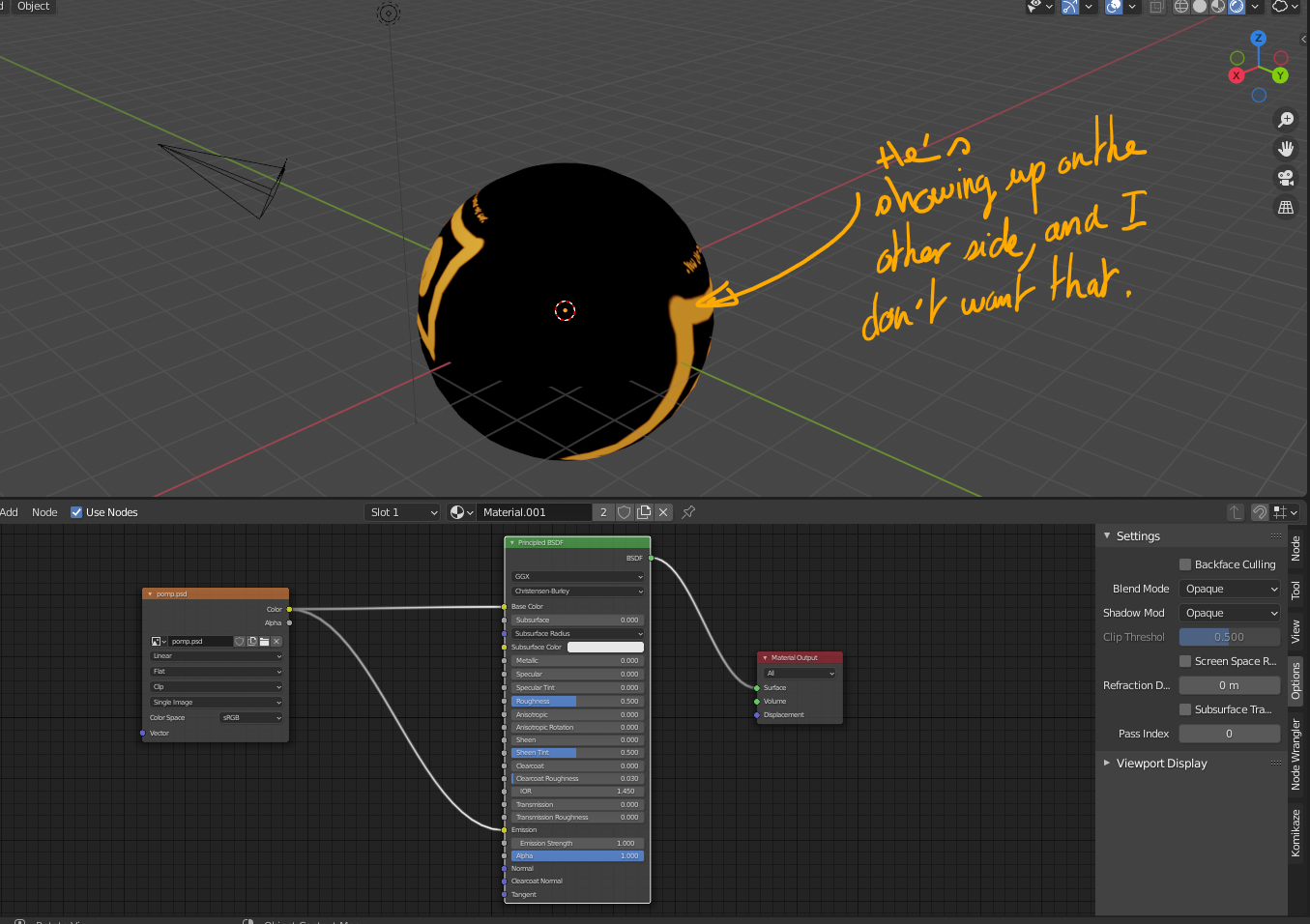Switch perspective/orthographic with grid icon
The width and height of the screenshot is (1310, 924).
pos(1286,207)
